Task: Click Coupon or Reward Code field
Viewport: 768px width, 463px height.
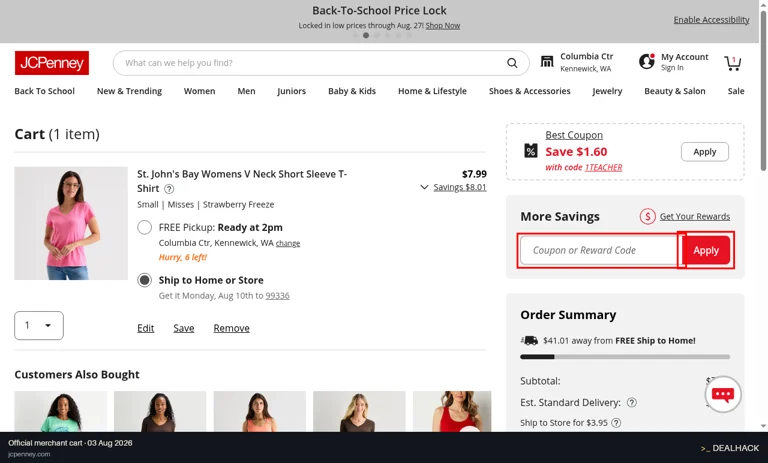Action: [600, 250]
